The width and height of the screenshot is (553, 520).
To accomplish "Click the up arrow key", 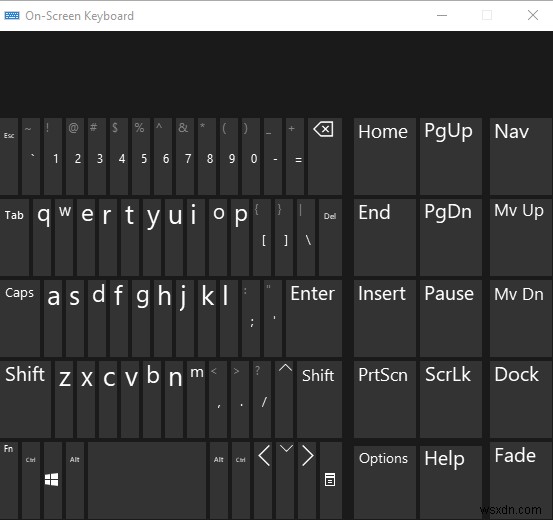I will point(284,399).
